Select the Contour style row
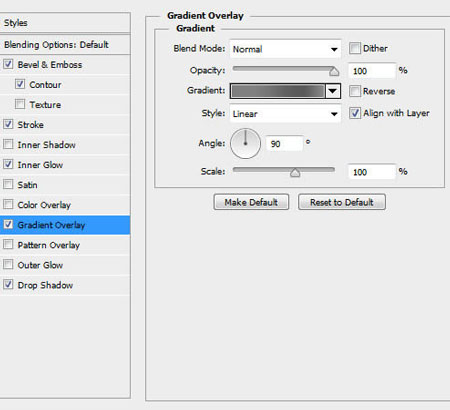 tap(65, 84)
